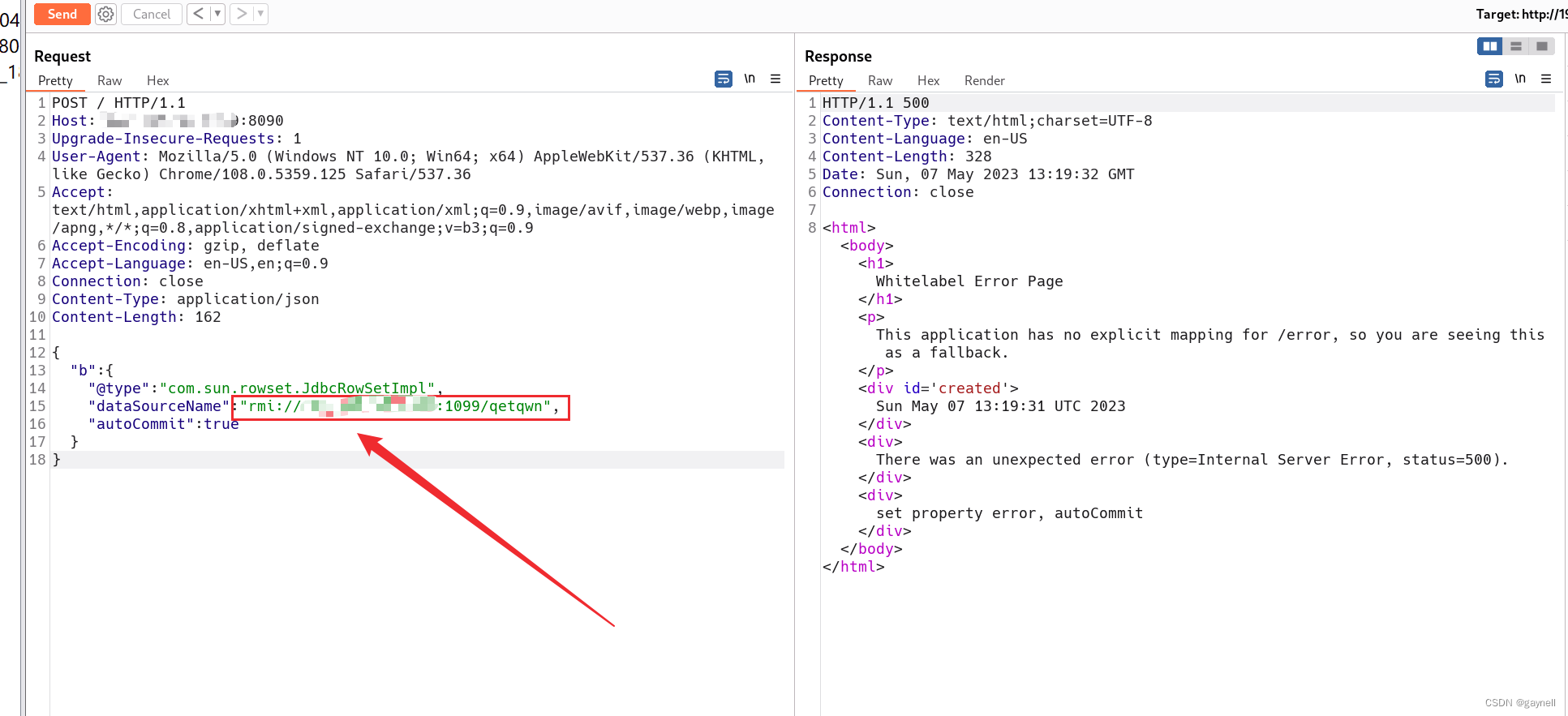Click Whitelabel Error Page text in response

(x=969, y=281)
